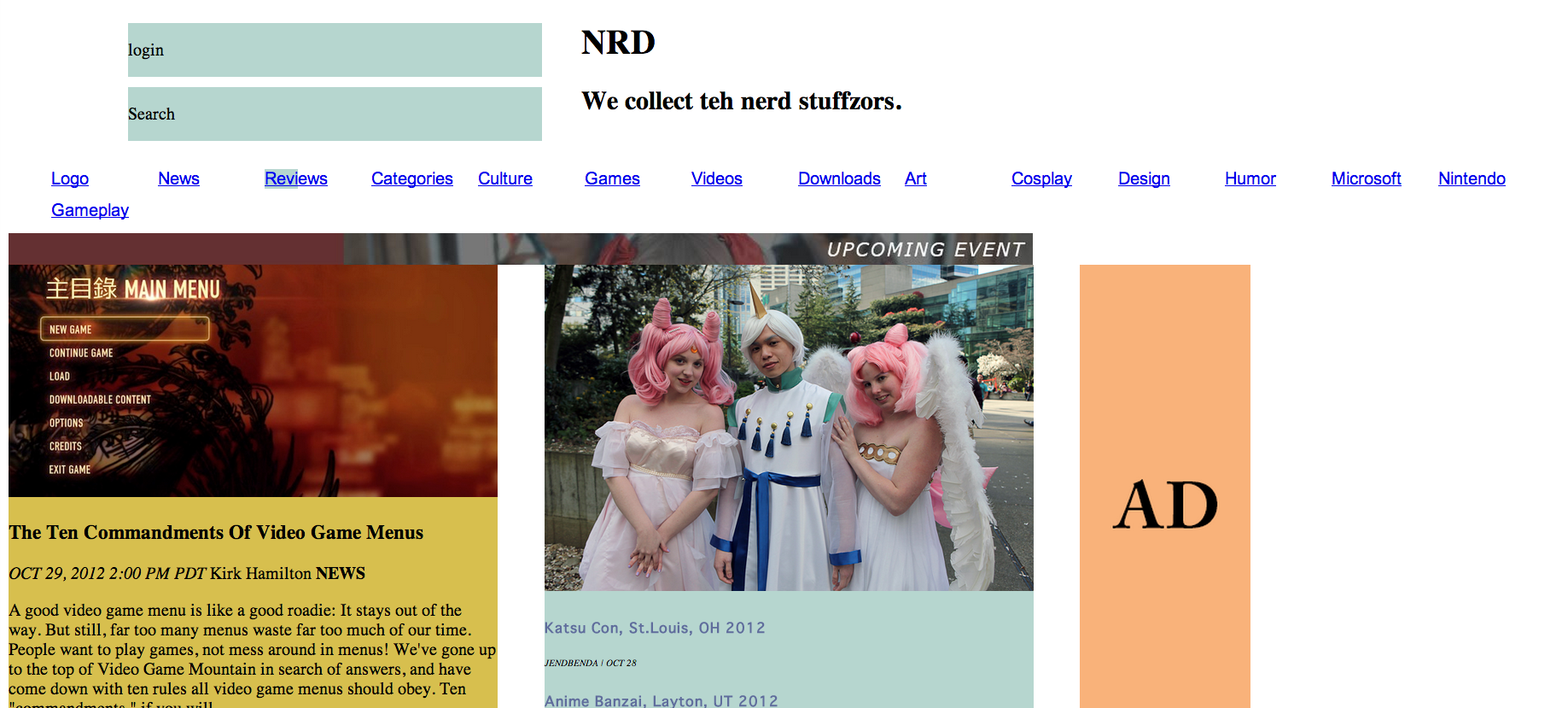This screenshot has height=708, width=1568.
Task: Visit the Nintendo nav link
Action: [1472, 178]
